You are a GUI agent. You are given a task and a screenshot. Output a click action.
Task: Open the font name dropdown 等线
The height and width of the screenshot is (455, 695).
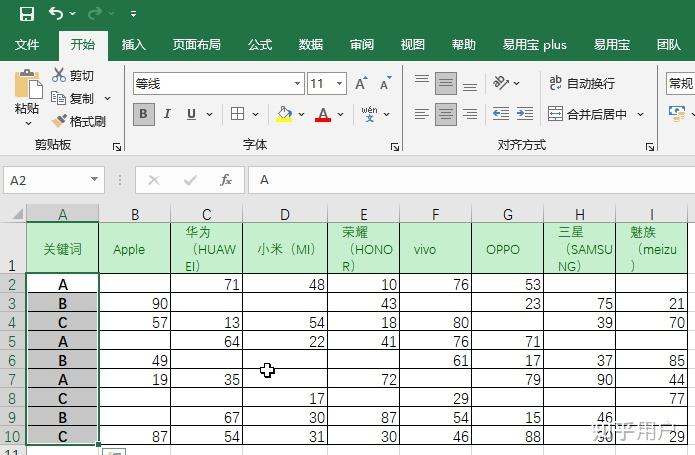297,83
